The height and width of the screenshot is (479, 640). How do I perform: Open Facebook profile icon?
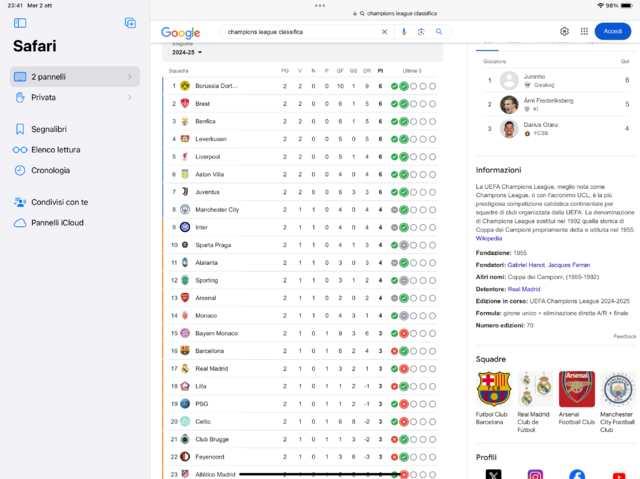pos(577,474)
